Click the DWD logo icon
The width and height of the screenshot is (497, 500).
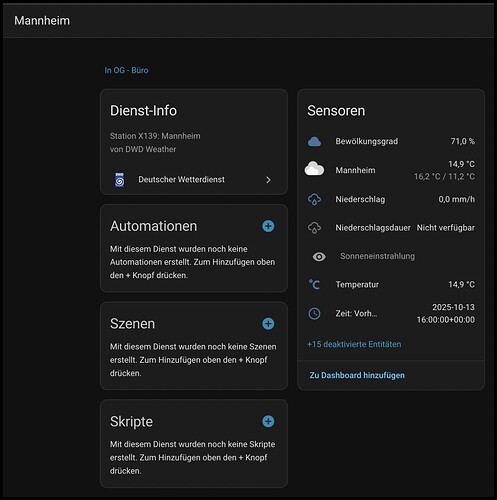(120, 180)
